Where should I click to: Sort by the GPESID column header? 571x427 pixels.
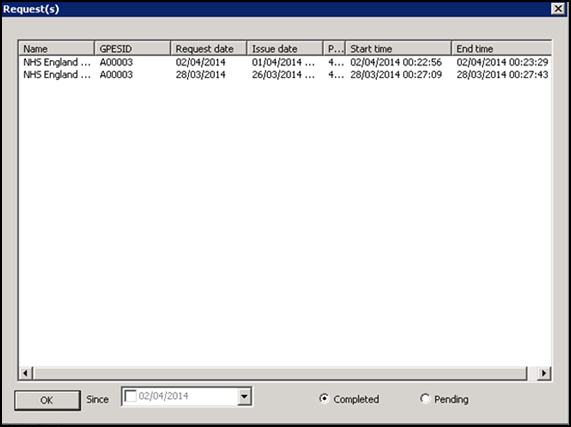133,48
